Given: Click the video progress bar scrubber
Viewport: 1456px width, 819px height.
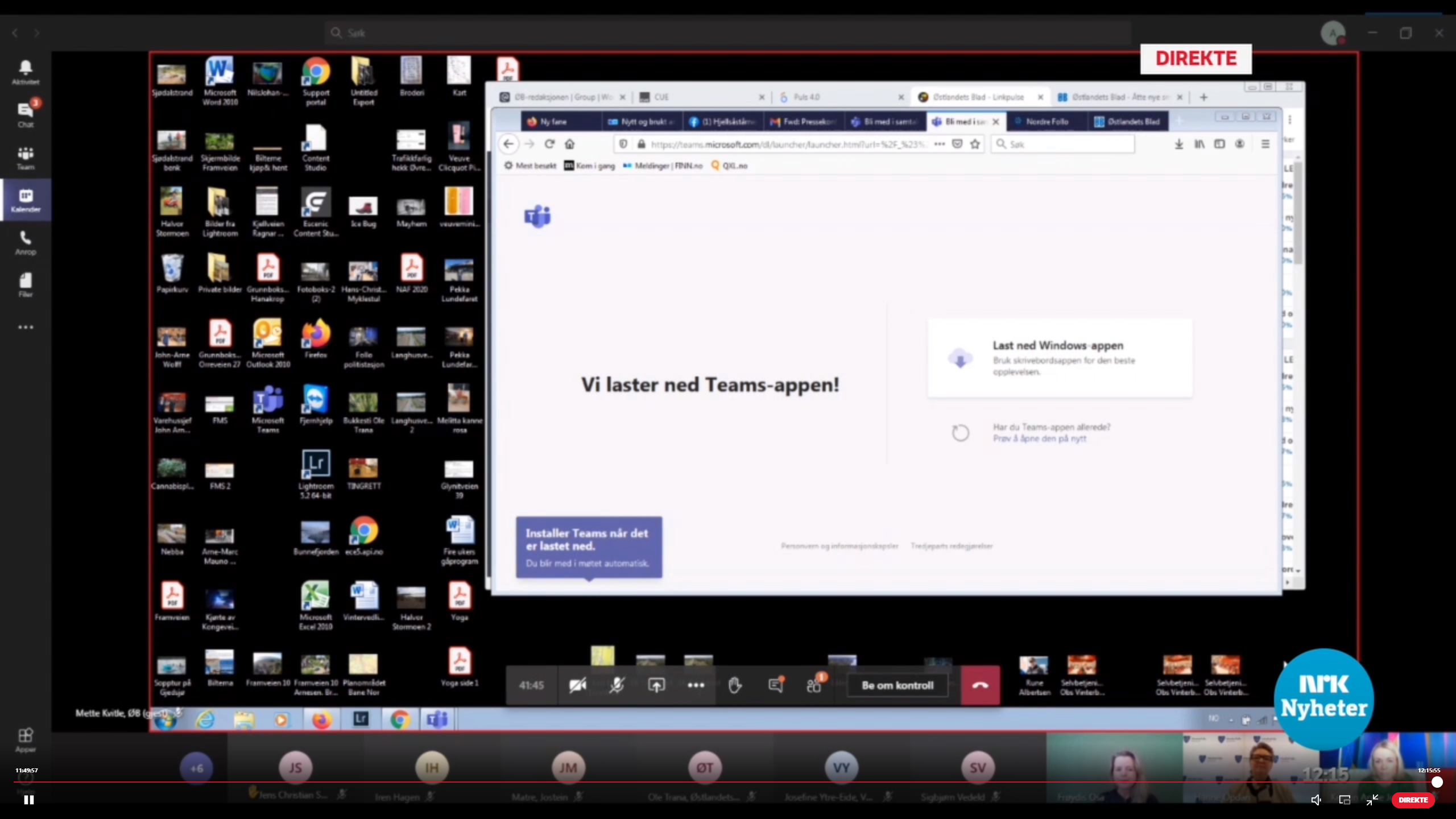Looking at the screenshot, I should (x=1437, y=782).
